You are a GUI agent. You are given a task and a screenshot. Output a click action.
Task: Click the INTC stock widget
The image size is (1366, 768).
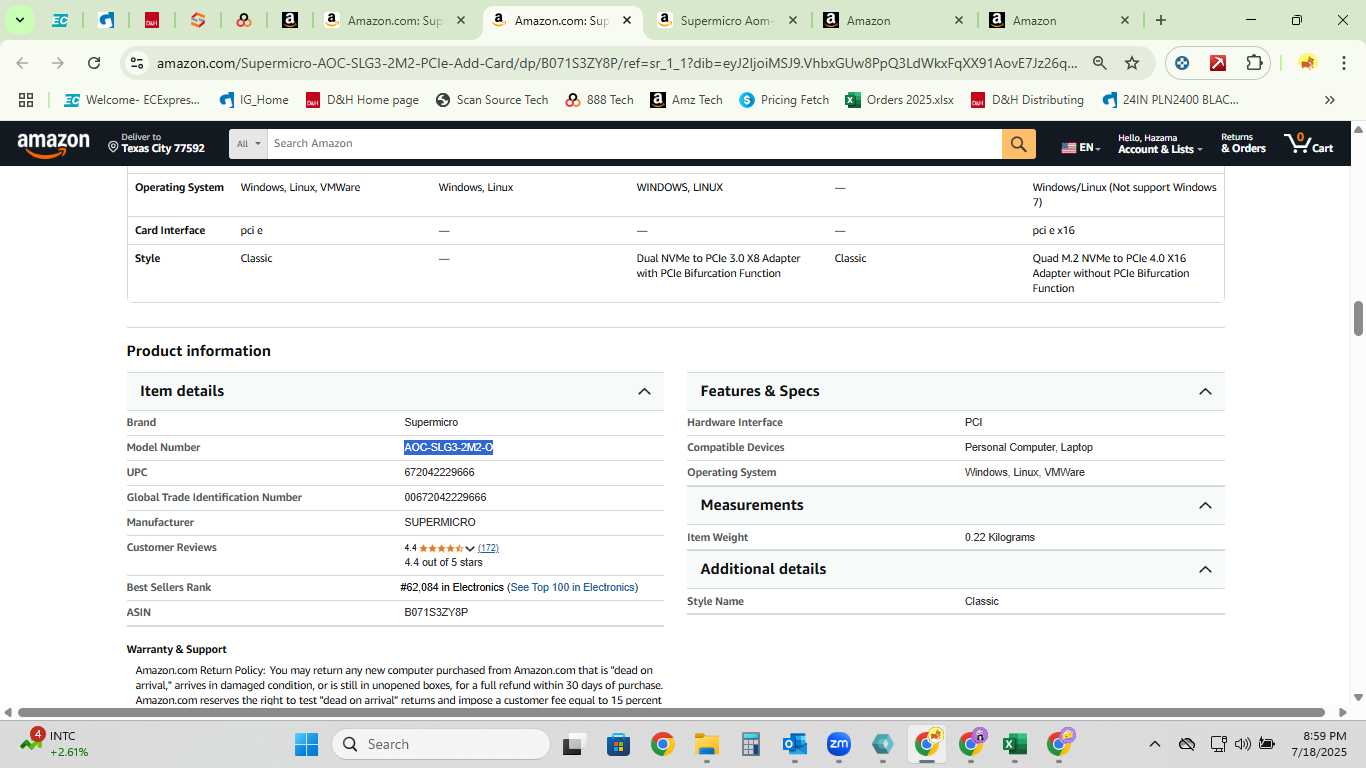coord(56,743)
